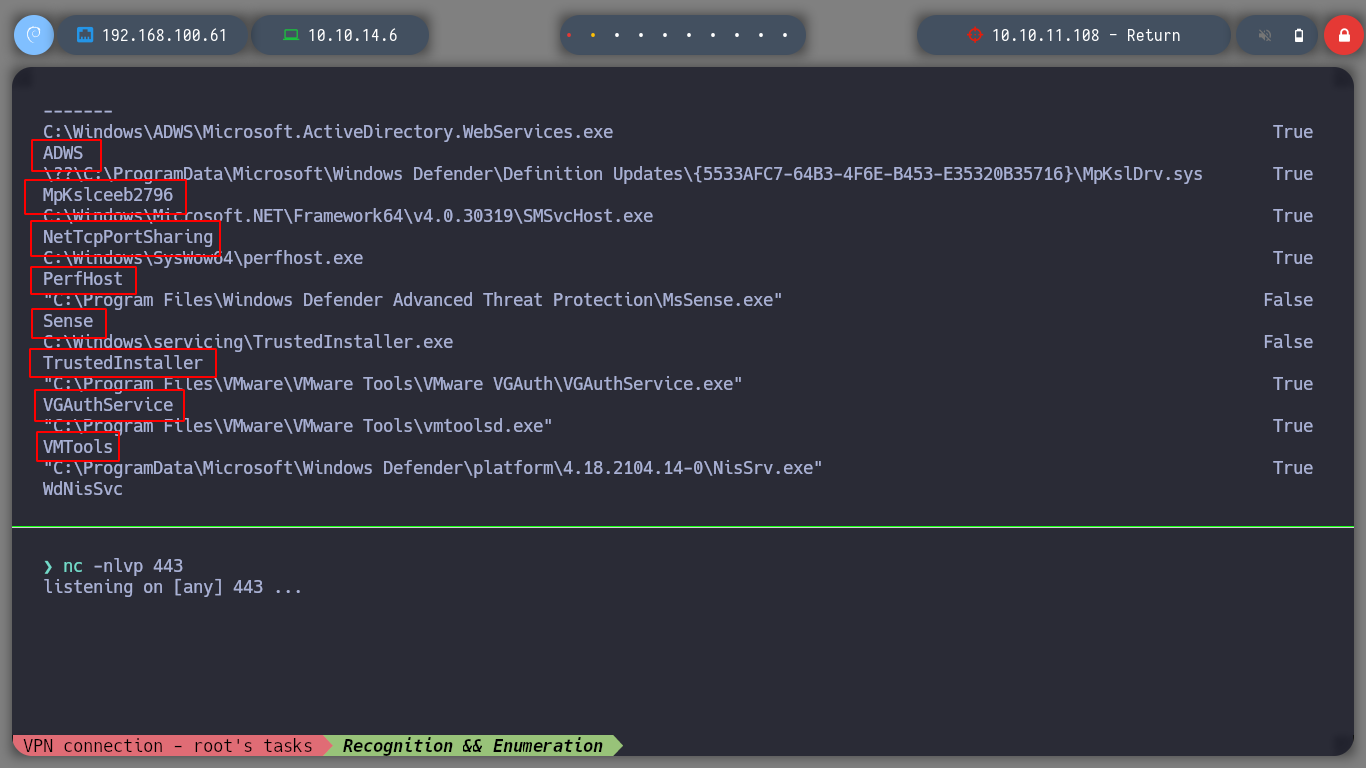Select the VPN connection - root's tasks tab
The height and width of the screenshot is (768, 1366).
(x=167, y=746)
